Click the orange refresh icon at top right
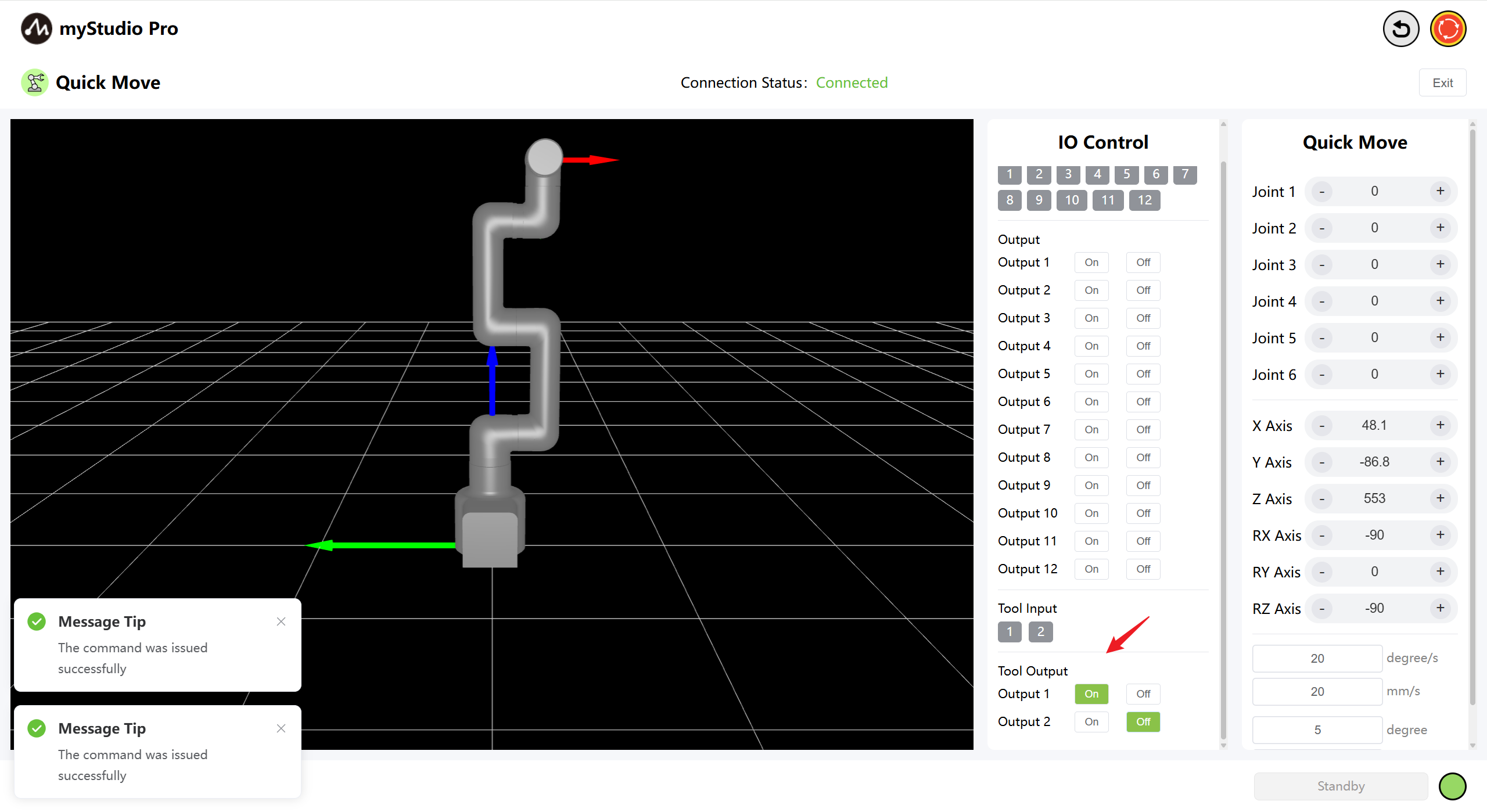 click(1448, 29)
